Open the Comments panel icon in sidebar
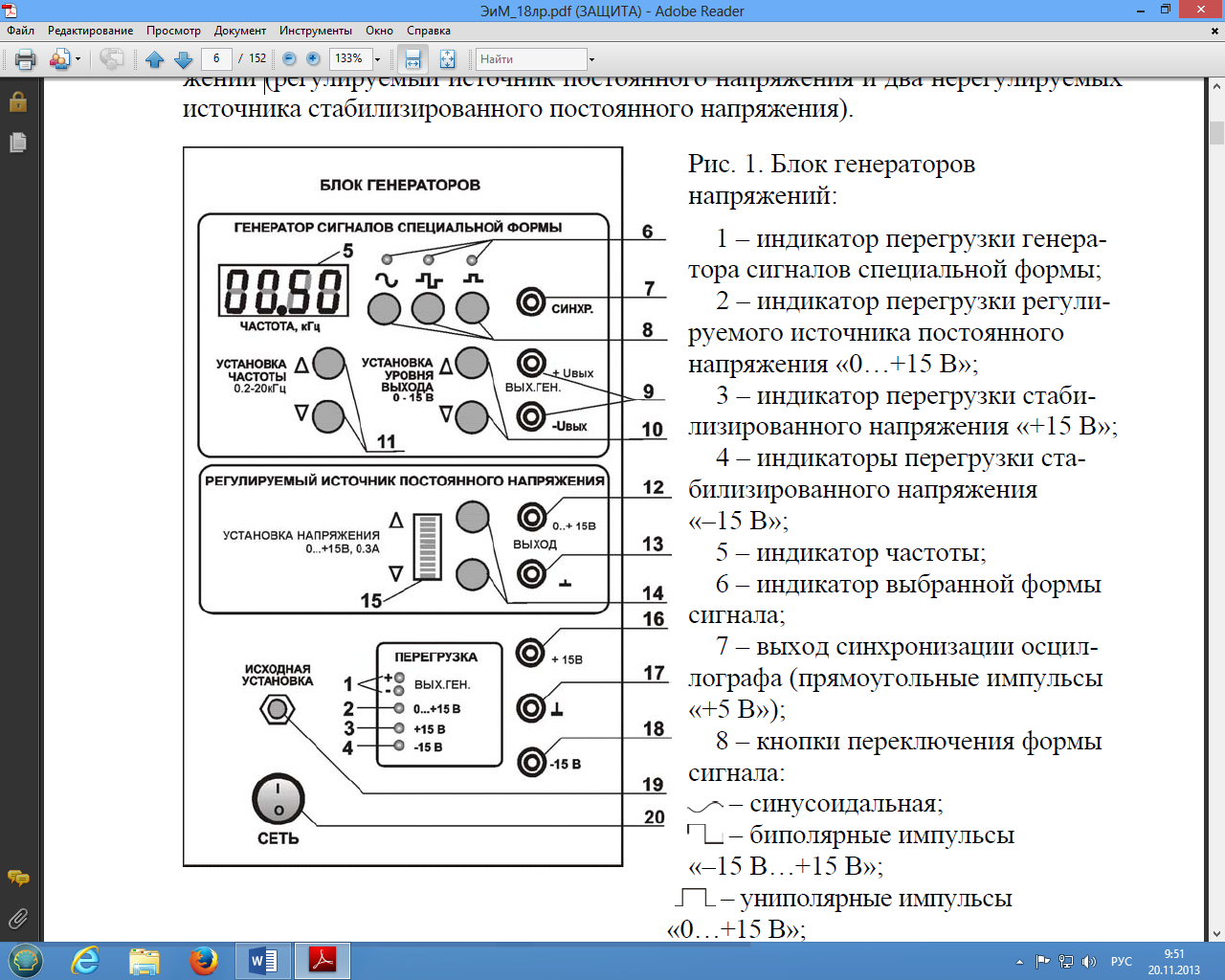This screenshot has height=980, width=1225. (18, 878)
